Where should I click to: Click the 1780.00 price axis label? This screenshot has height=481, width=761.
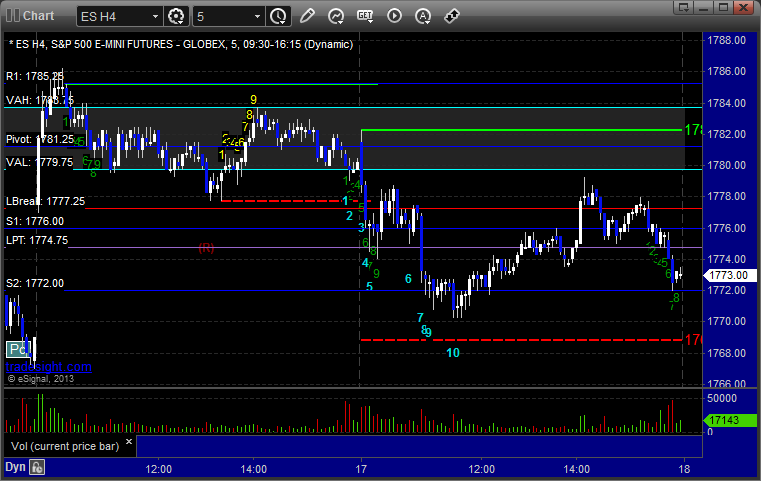click(x=727, y=165)
